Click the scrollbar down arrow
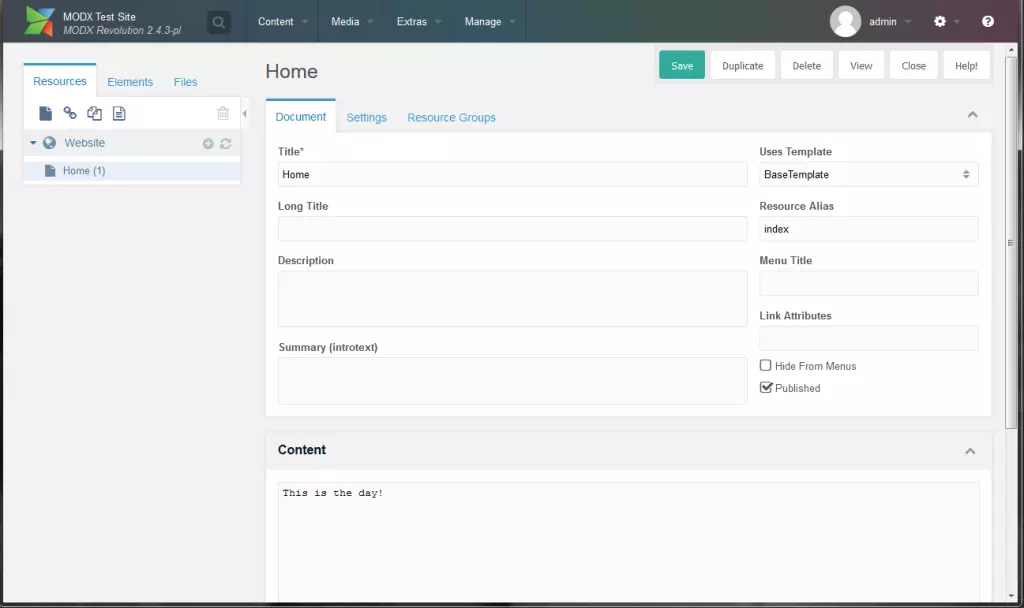This screenshot has width=1024, height=608. tap(1011, 596)
